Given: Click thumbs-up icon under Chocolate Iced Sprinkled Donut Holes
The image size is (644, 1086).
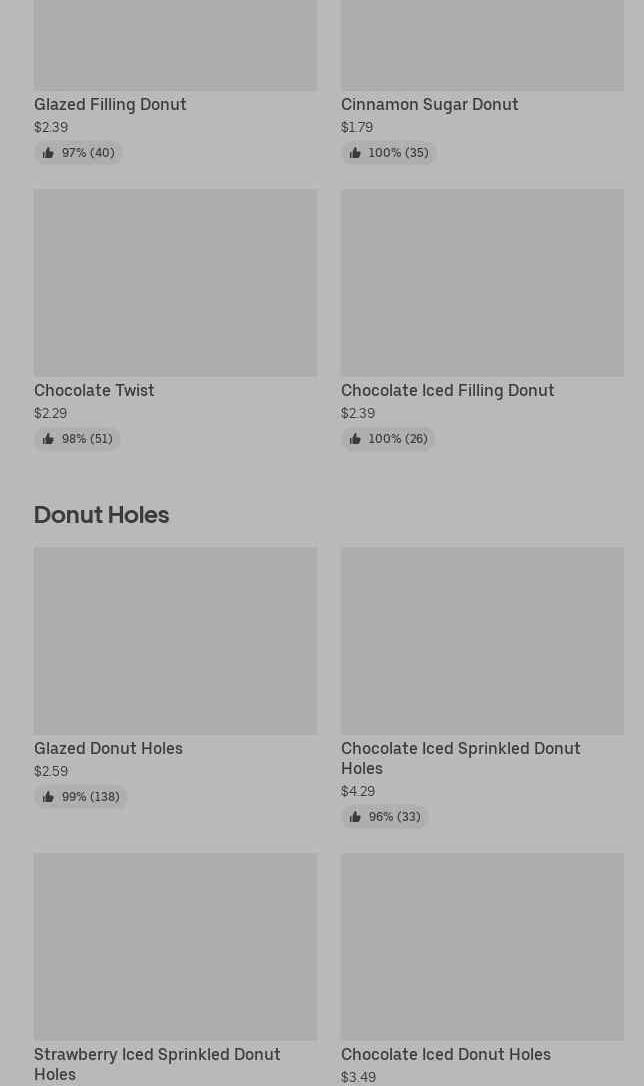Looking at the screenshot, I should pos(355,817).
